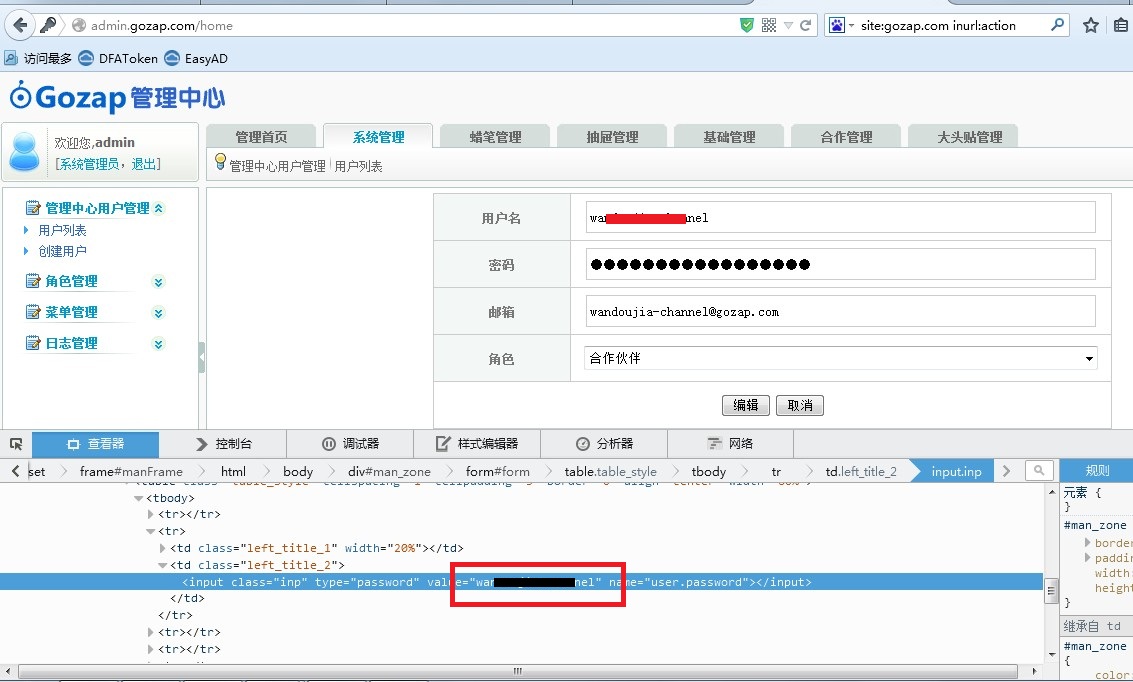Image resolution: width=1133 pixels, height=682 pixels.
Task: Open the DFAToken bookmark
Action: click(x=118, y=59)
